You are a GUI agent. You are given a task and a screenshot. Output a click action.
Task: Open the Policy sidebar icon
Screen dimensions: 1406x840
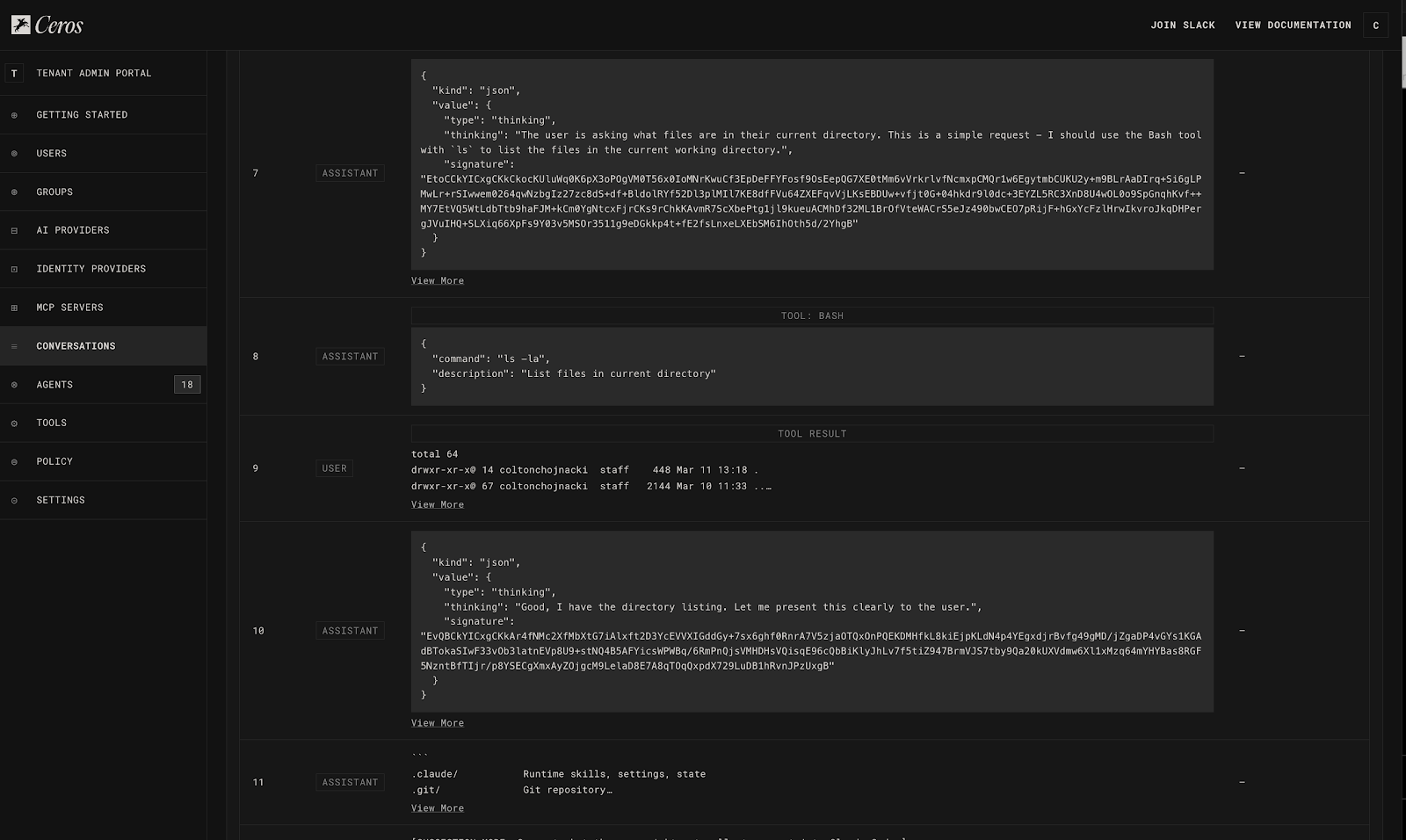pos(14,462)
